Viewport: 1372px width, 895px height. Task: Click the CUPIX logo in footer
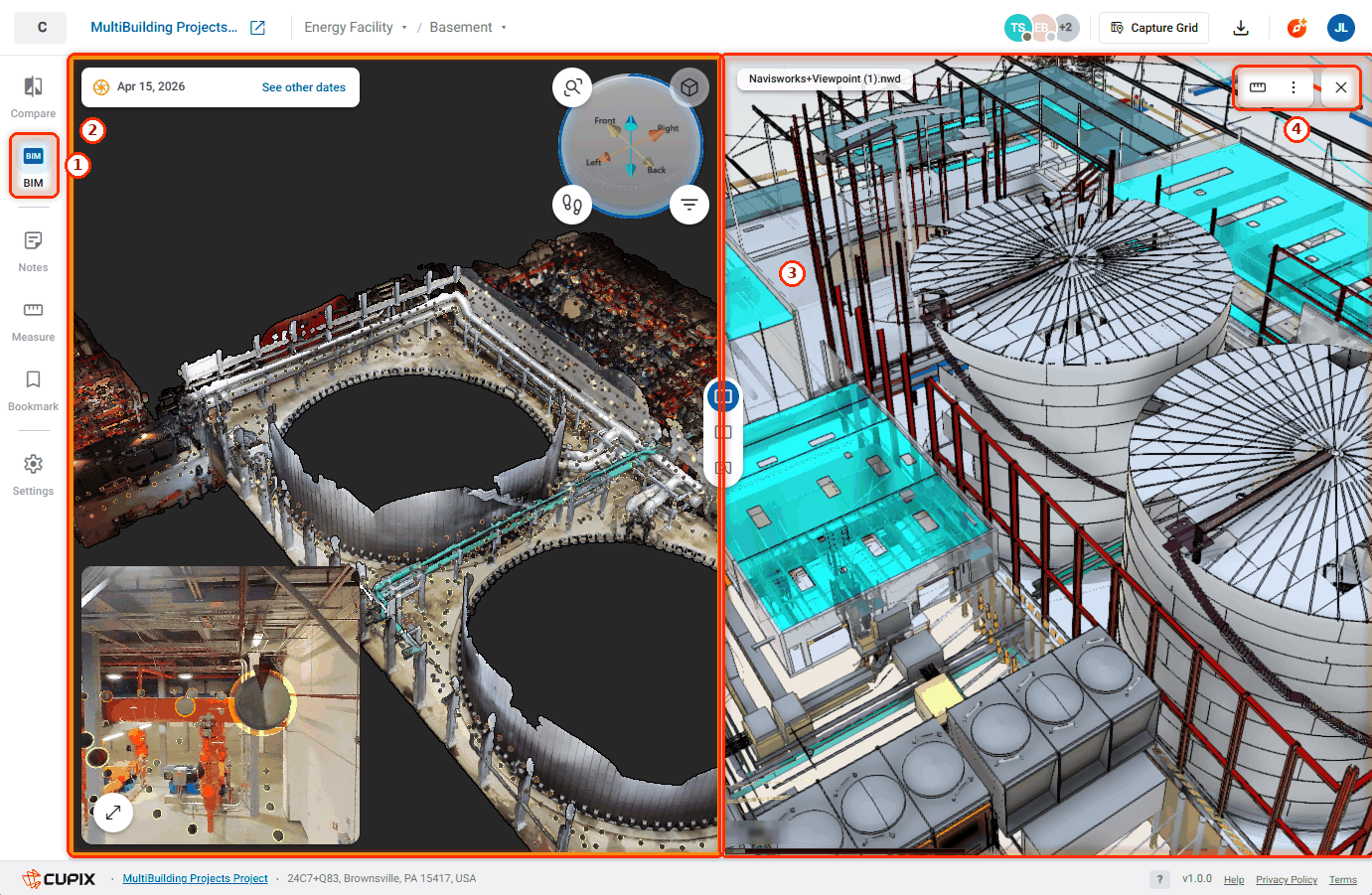click(60, 879)
